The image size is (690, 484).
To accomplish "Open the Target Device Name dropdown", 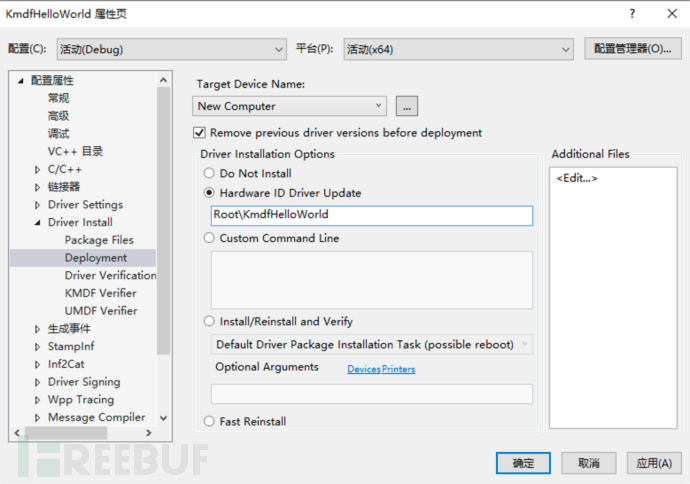I will [289, 106].
